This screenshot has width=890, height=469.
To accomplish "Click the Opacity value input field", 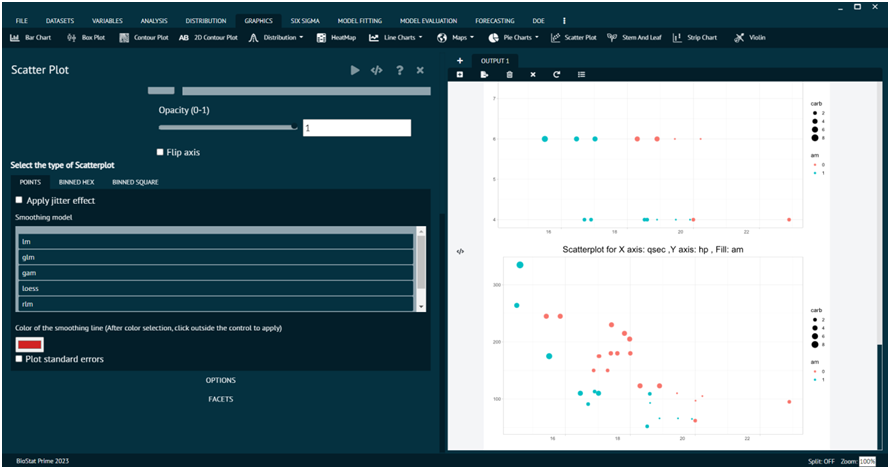I will pyautogui.click(x=356, y=128).
